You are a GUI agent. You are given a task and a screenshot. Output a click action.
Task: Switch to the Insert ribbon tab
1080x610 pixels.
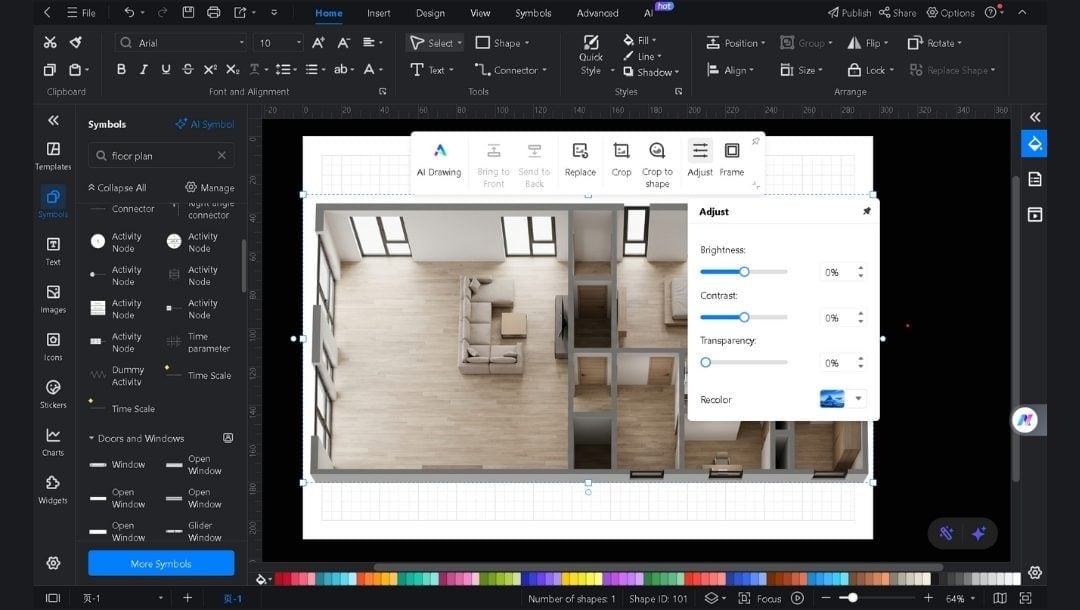click(x=378, y=13)
